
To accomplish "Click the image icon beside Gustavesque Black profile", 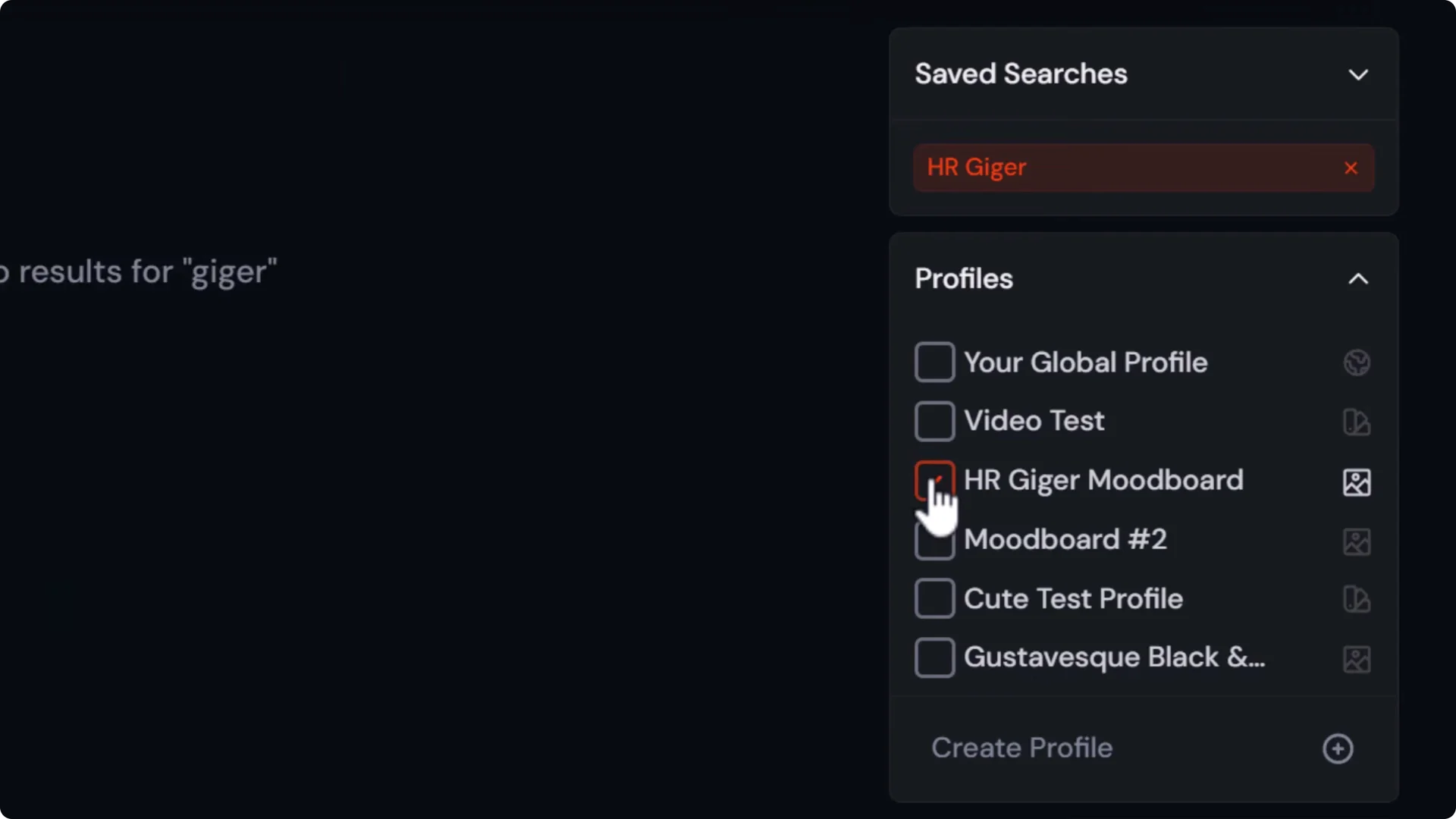I will click(x=1357, y=658).
